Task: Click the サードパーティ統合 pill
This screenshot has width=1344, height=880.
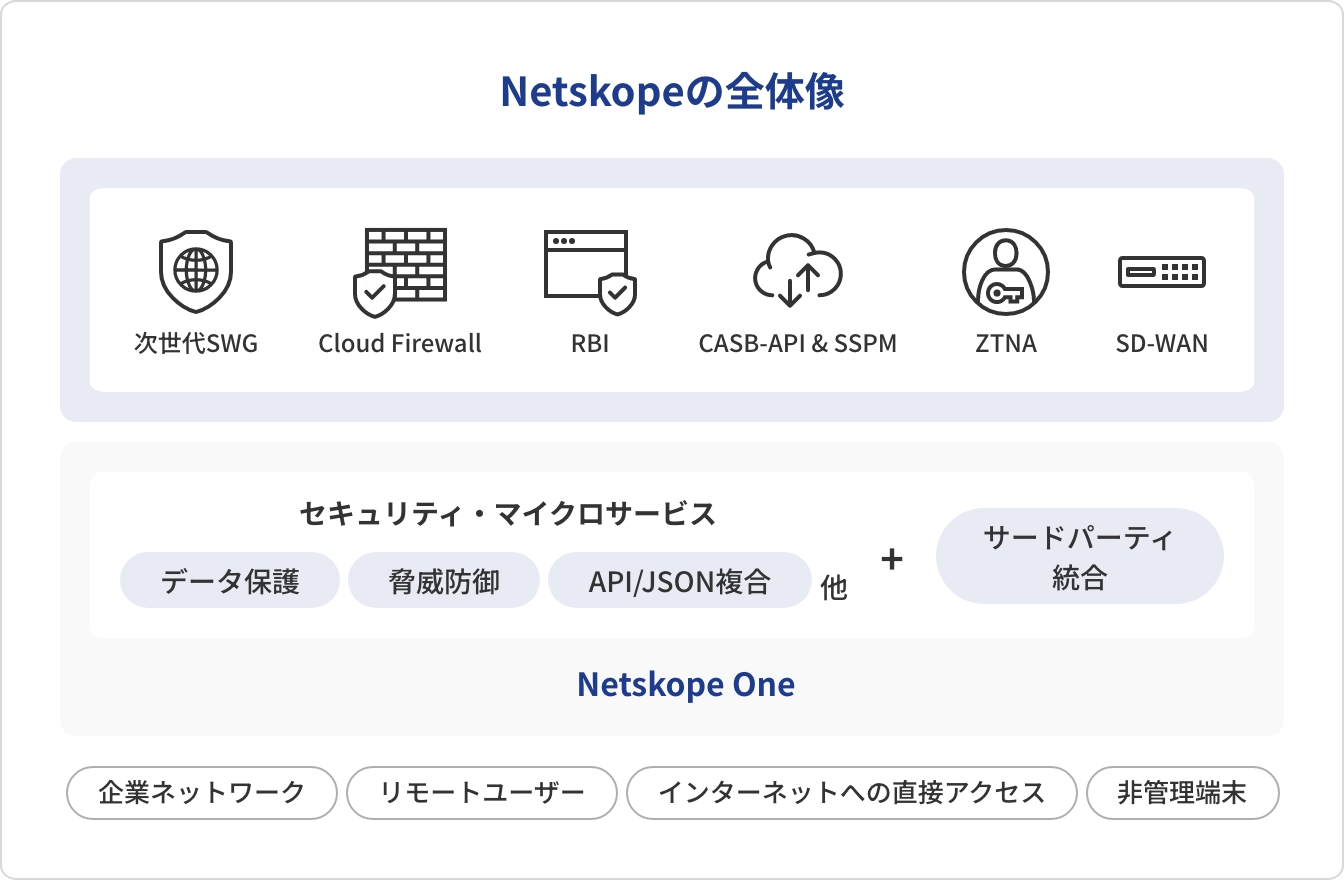Action: tap(1079, 557)
